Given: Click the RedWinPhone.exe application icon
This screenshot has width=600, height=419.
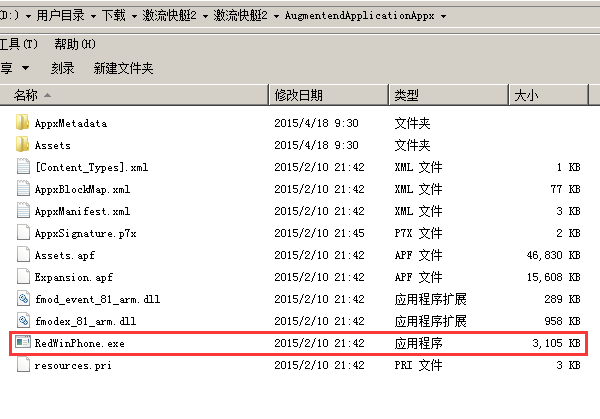Looking at the screenshot, I should [23, 342].
